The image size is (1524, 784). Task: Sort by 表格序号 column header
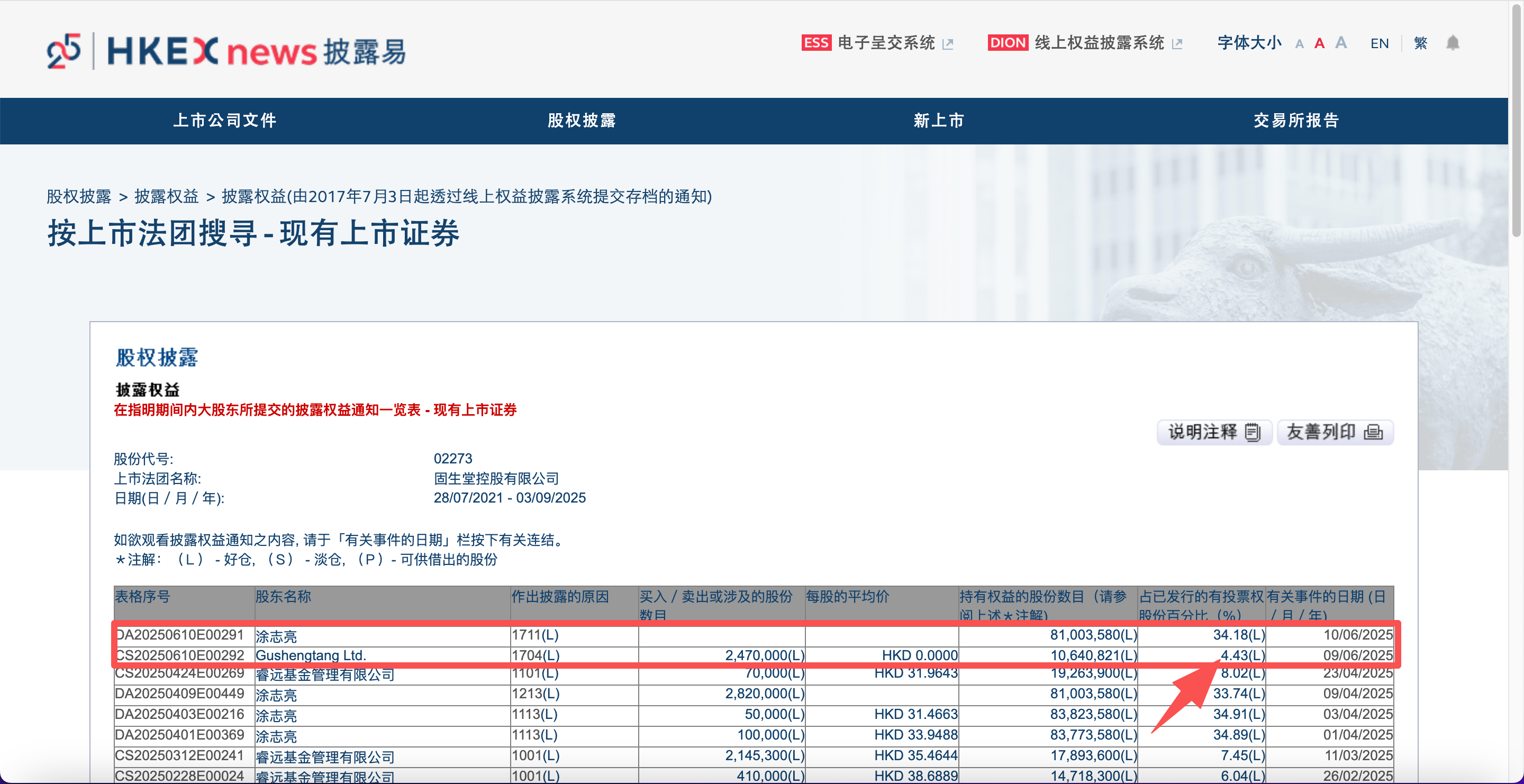[x=142, y=597]
